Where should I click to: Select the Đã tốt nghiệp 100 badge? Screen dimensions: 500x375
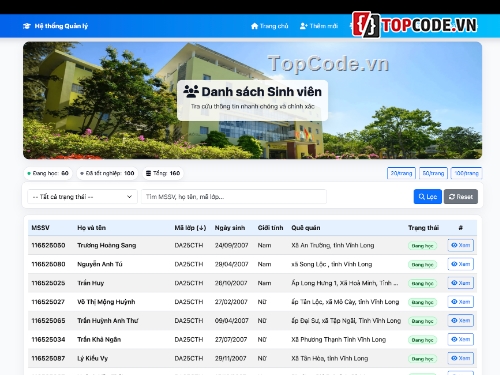click(x=107, y=173)
